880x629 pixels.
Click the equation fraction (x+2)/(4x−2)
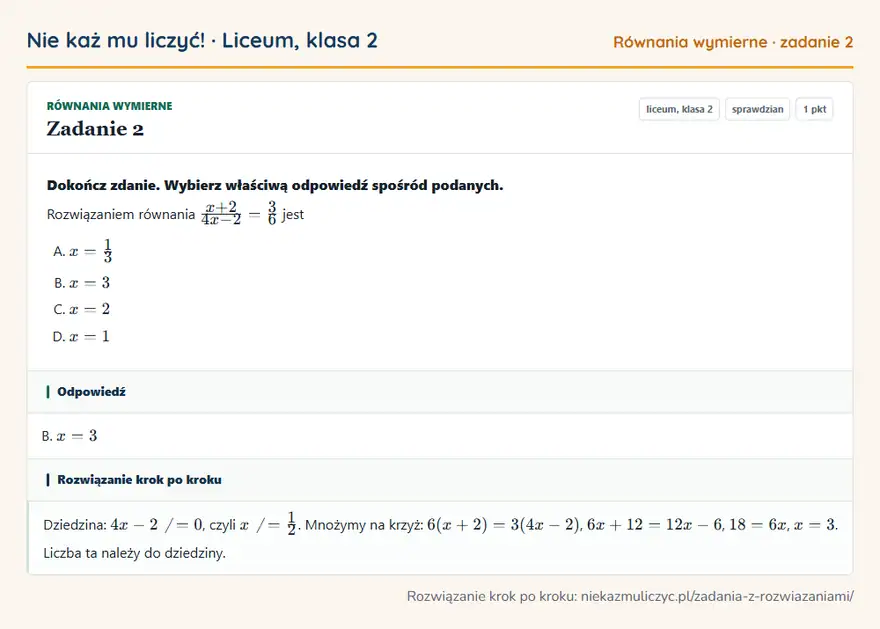(221, 214)
